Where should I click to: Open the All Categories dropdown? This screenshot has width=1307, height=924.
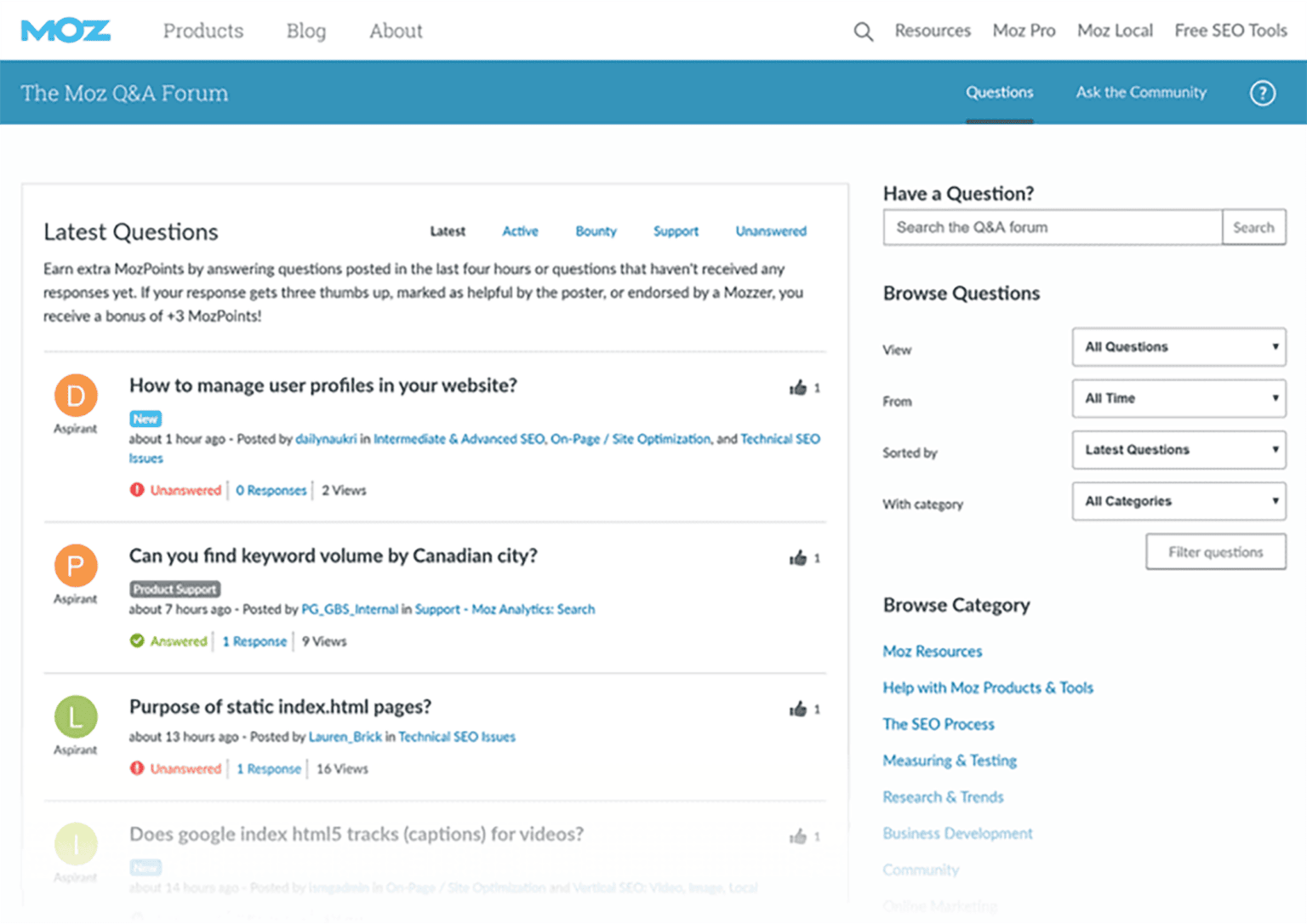pos(1178,501)
